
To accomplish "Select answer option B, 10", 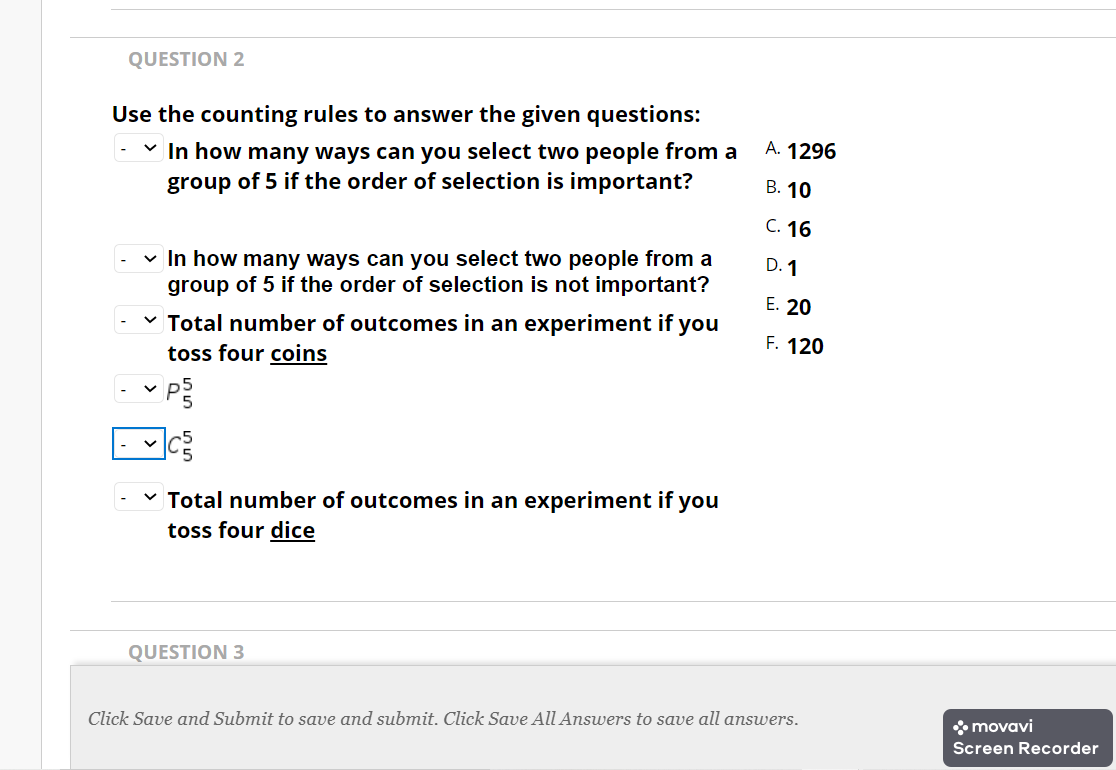I will (799, 190).
